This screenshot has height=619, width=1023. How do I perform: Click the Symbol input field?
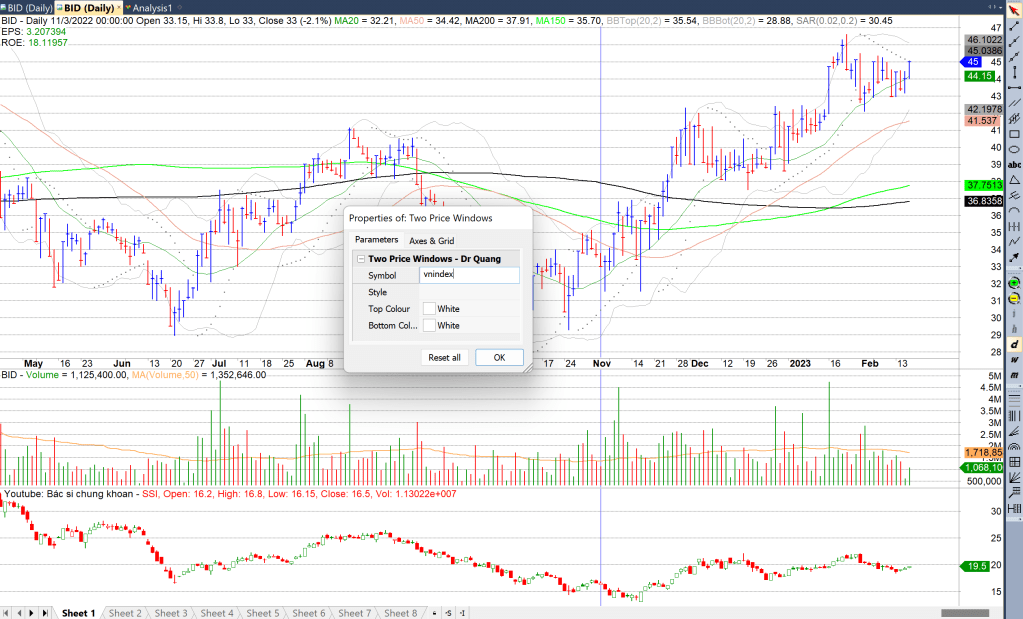tap(469, 275)
